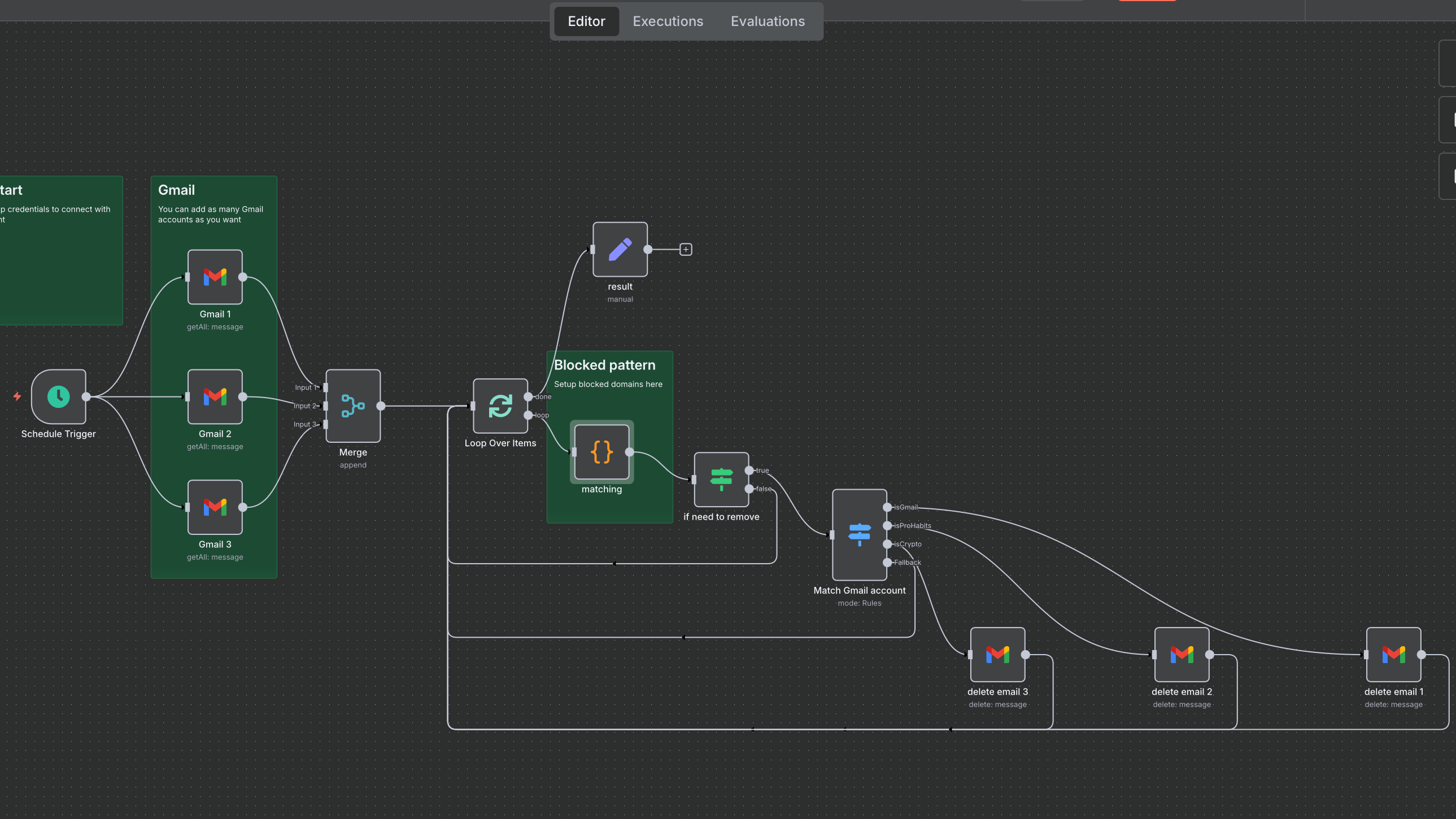Select the 'if need to remove' node
Image resolution: width=1456 pixels, height=819 pixels.
[x=721, y=480]
